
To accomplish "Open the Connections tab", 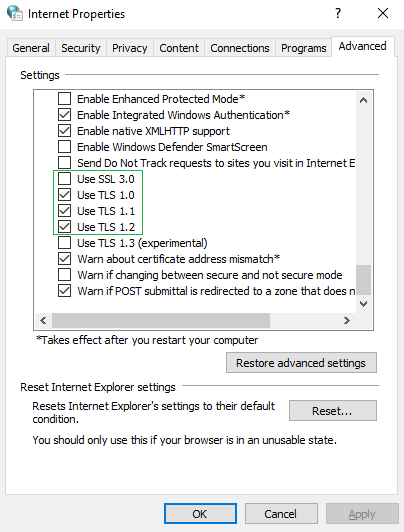I will pyautogui.click(x=239, y=48).
